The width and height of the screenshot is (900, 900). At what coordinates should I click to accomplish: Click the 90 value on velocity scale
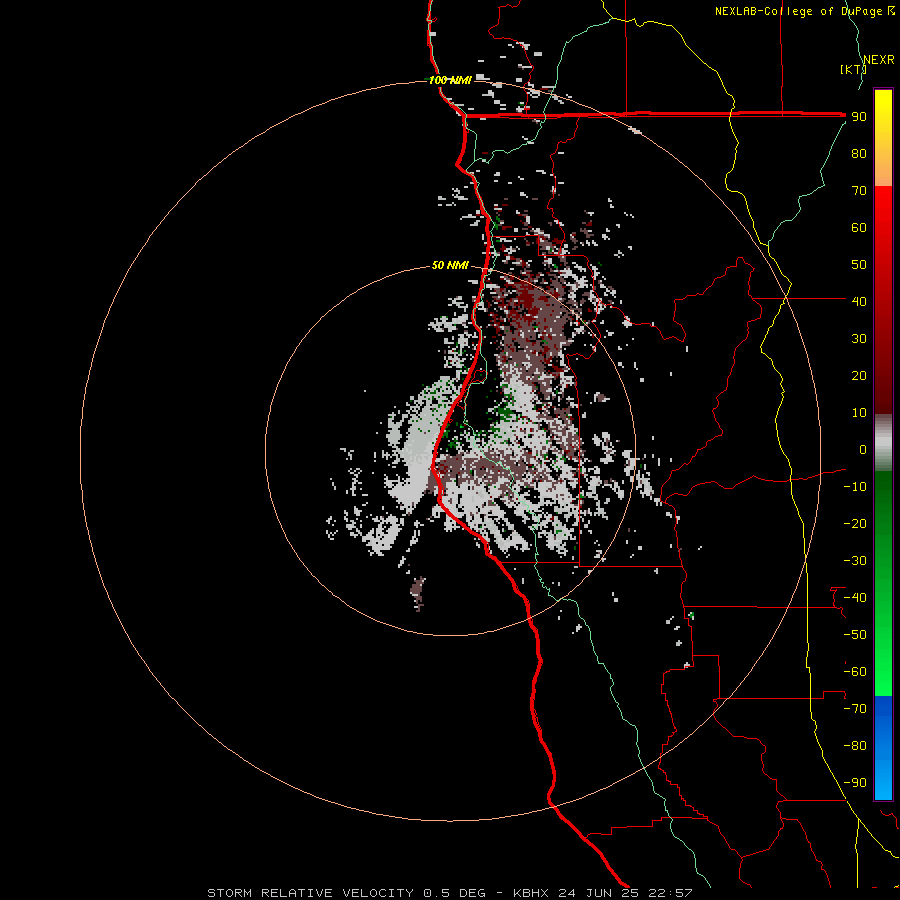[859, 117]
